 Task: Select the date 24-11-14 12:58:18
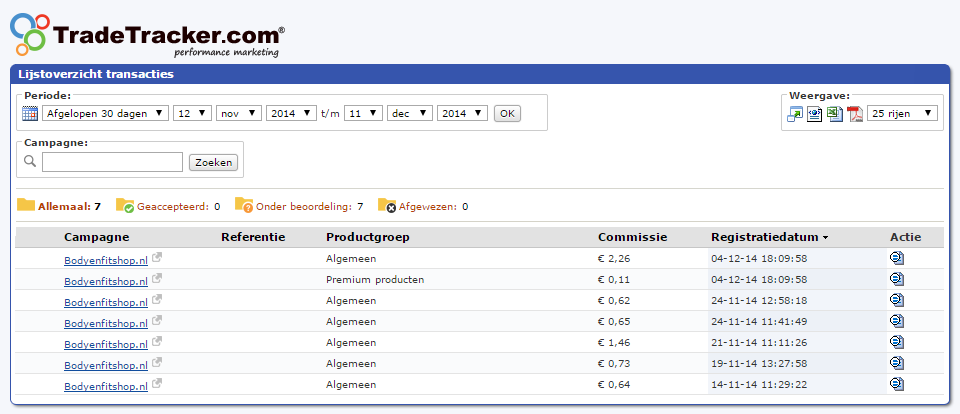pyautogui.click(x=759, y=301)
